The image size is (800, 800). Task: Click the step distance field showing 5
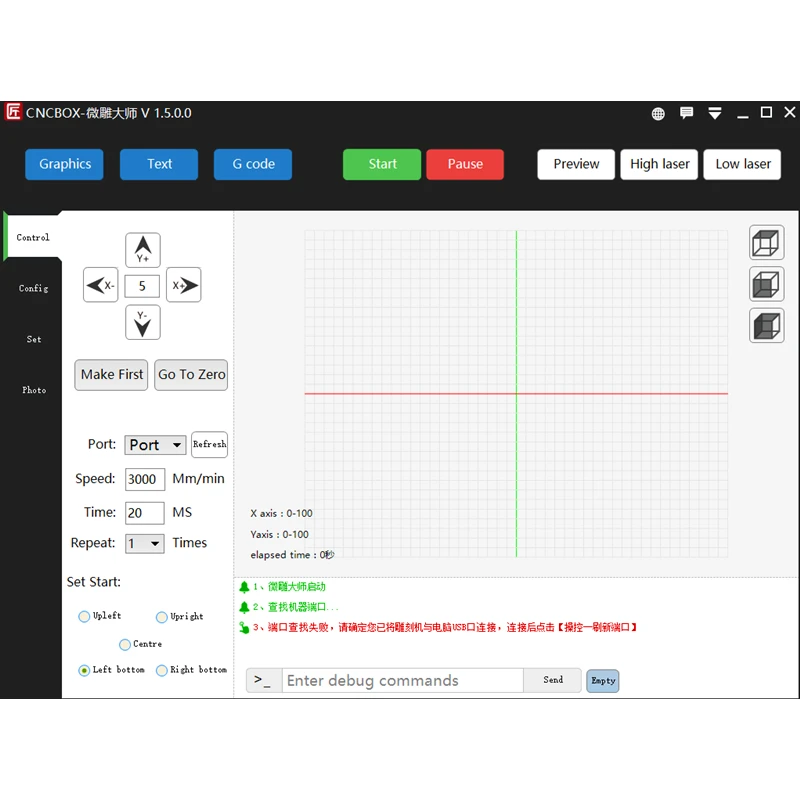(x=142, y=286)
